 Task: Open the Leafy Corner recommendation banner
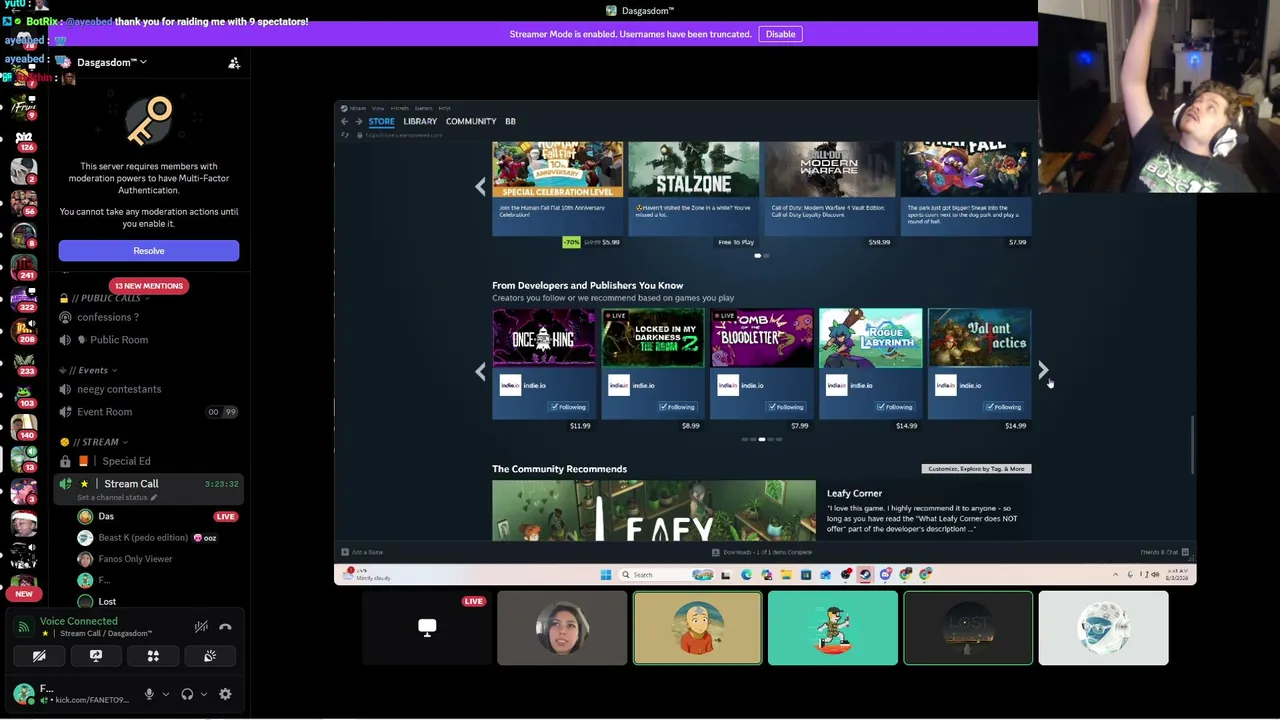coord(654,510)
